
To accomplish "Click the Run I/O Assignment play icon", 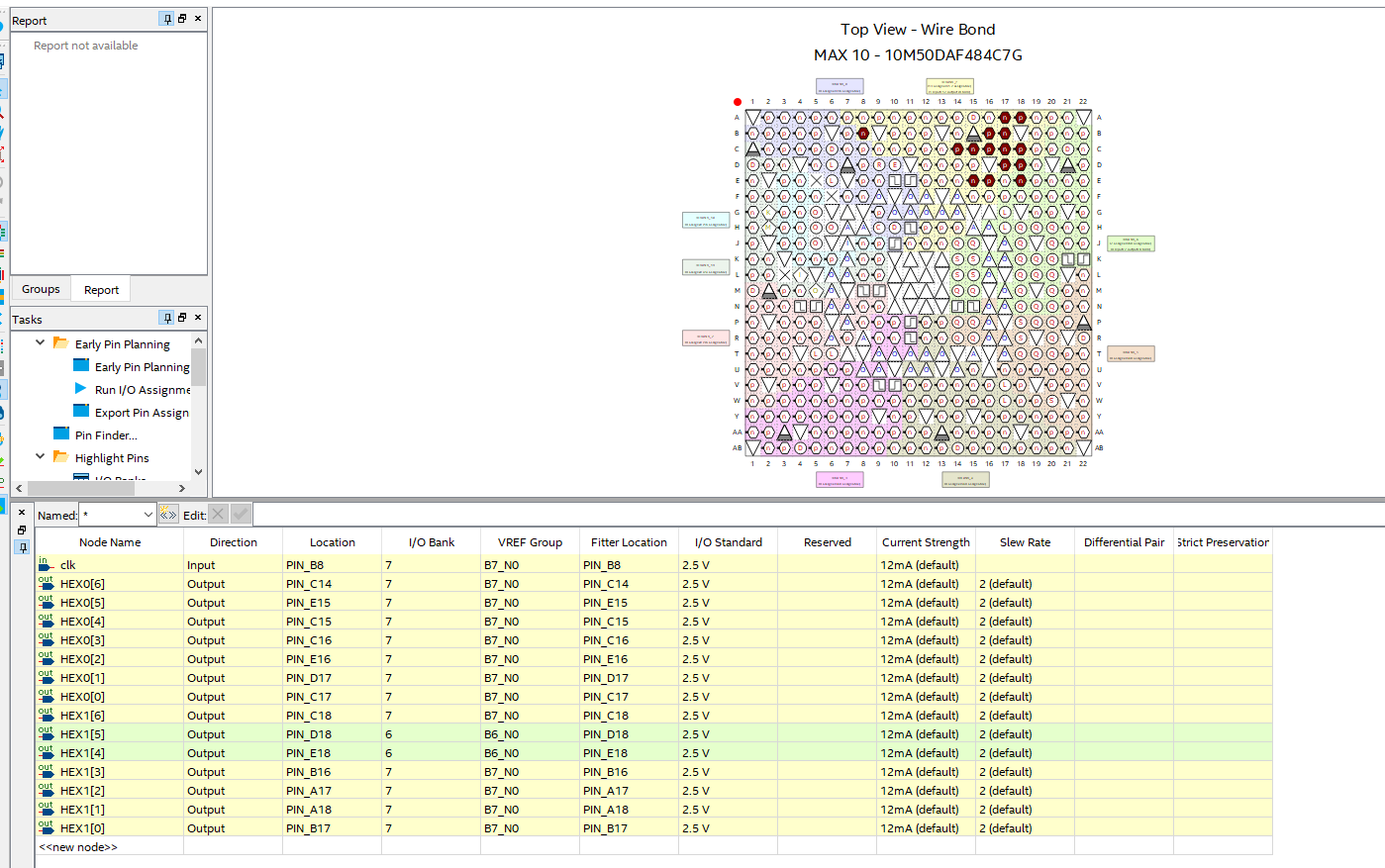I will click(x=81, y=389).
